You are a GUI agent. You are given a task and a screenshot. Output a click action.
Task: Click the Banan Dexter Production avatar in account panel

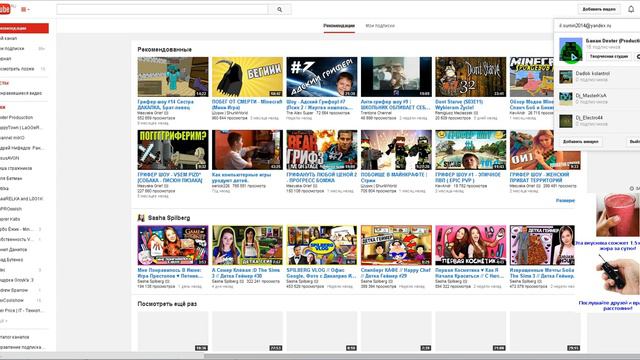coord(571,50)
